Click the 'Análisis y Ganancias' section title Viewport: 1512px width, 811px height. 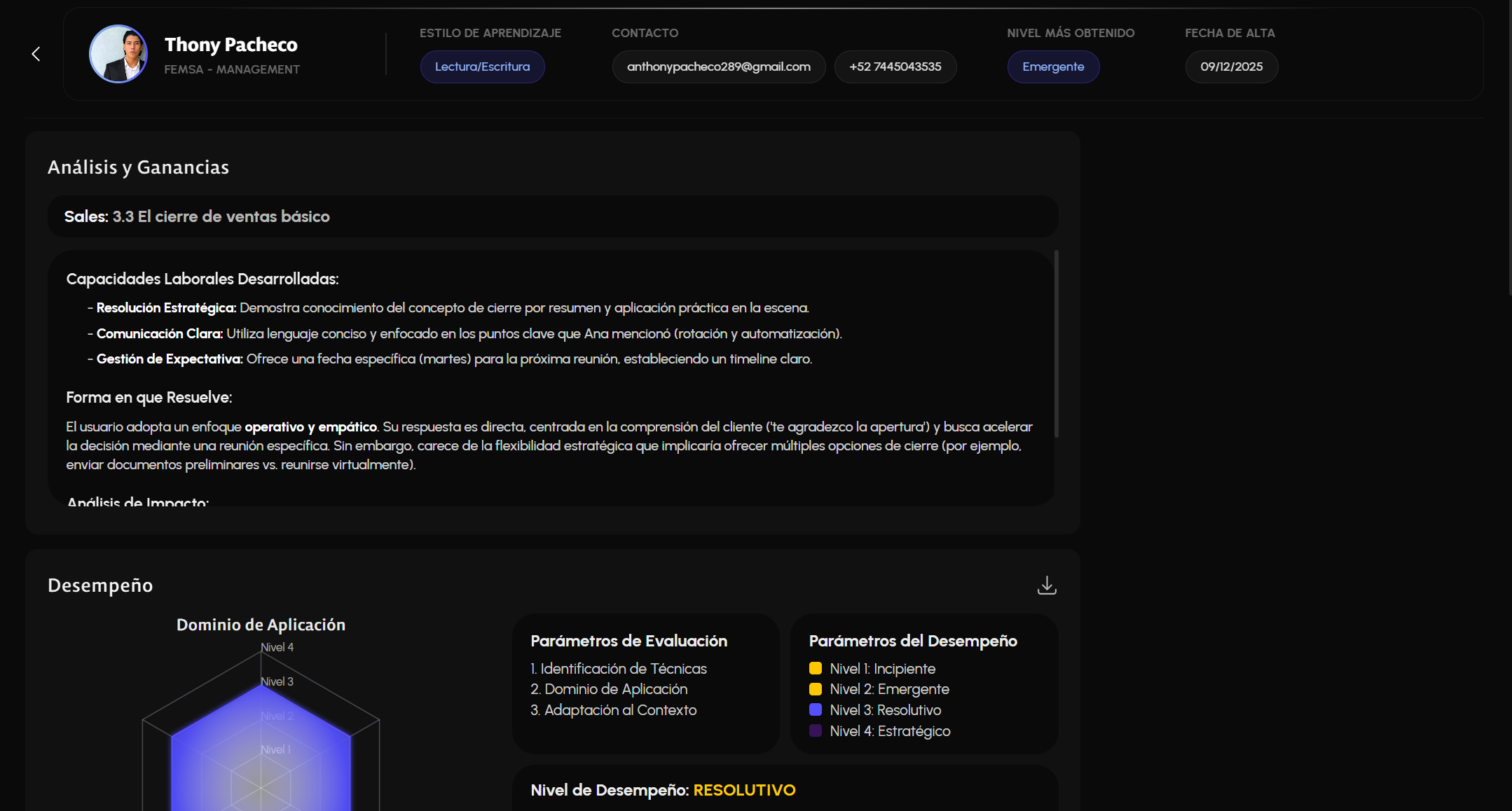(138, 167)
